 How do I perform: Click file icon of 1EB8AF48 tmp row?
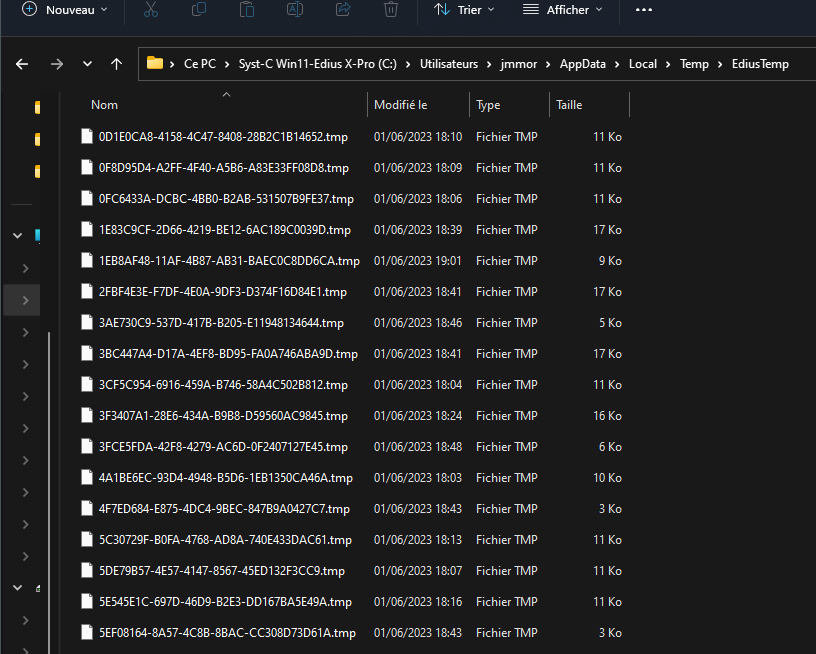[x=87, y=260]
